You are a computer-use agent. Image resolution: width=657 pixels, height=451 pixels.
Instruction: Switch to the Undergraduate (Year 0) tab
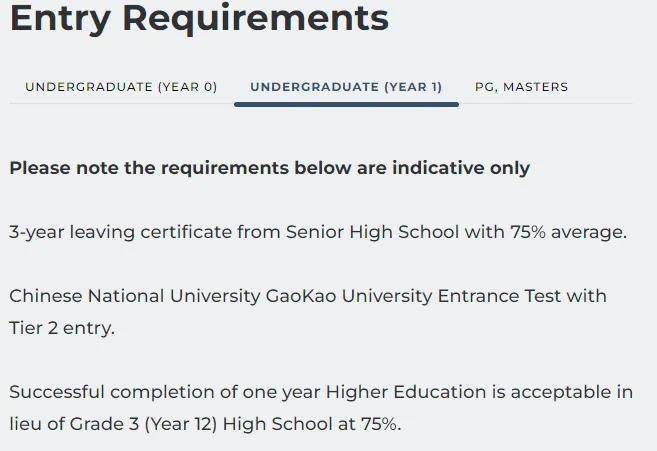pyautogui.click(x=121, y=87)
